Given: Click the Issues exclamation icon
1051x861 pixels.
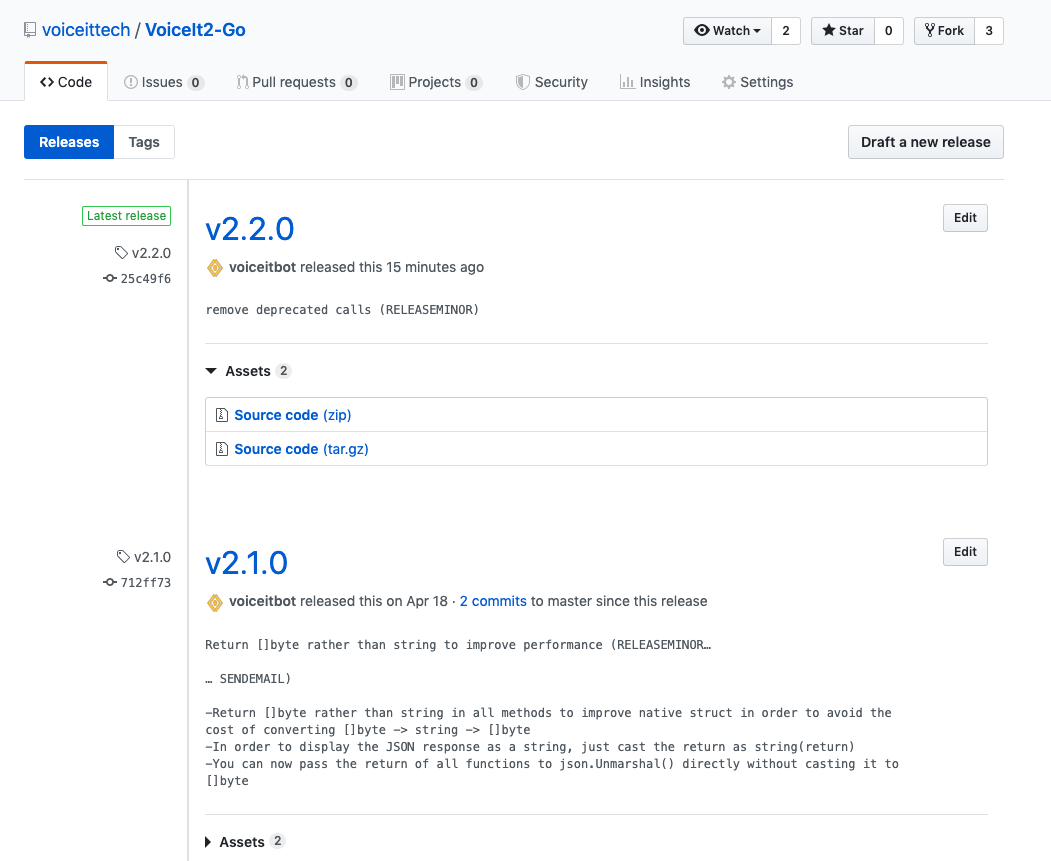Looking at the screenshot, I should (x=131, y=82).
